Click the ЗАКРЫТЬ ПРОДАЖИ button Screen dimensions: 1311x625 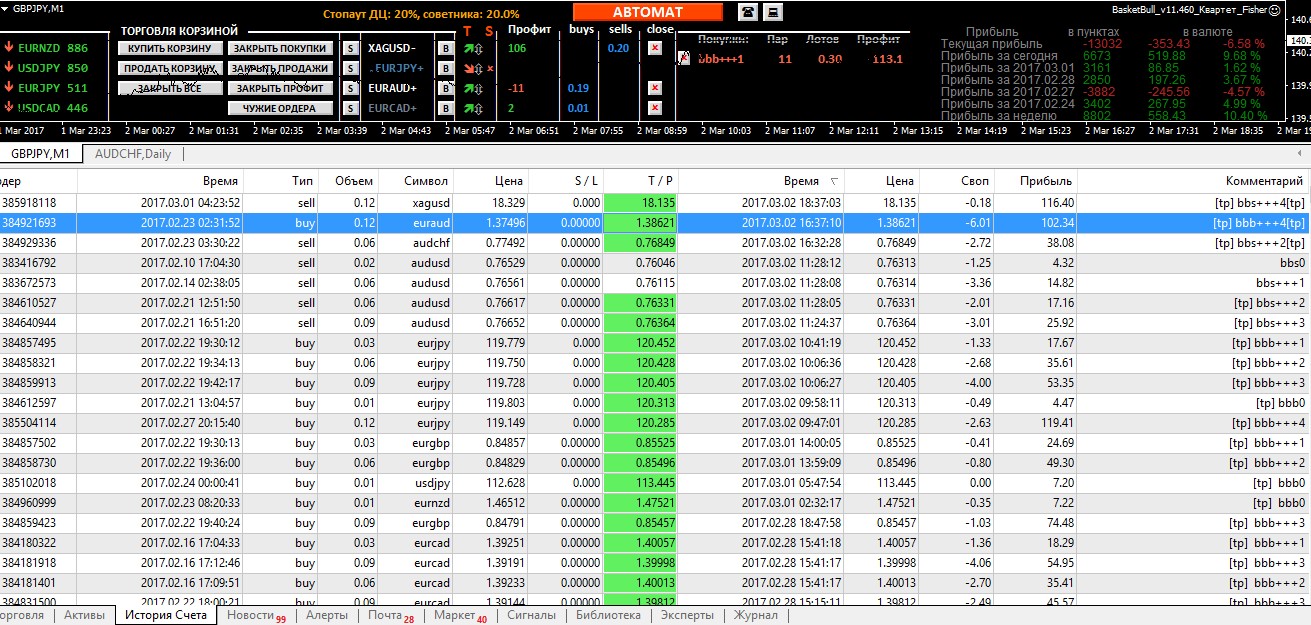[280, 68]
